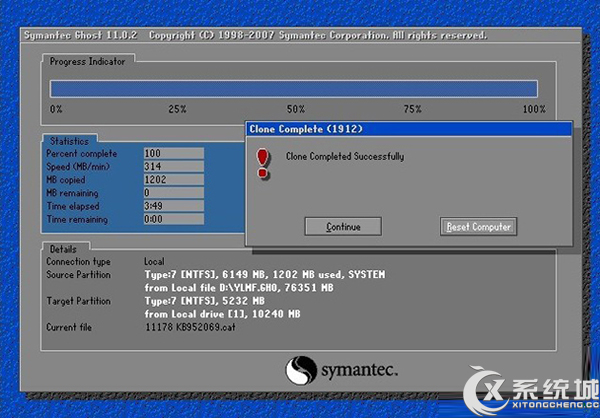Click the 100% progress marker label
Image resolution: width=600 pixels, height=418 pixels.
[x=534, y=109]
